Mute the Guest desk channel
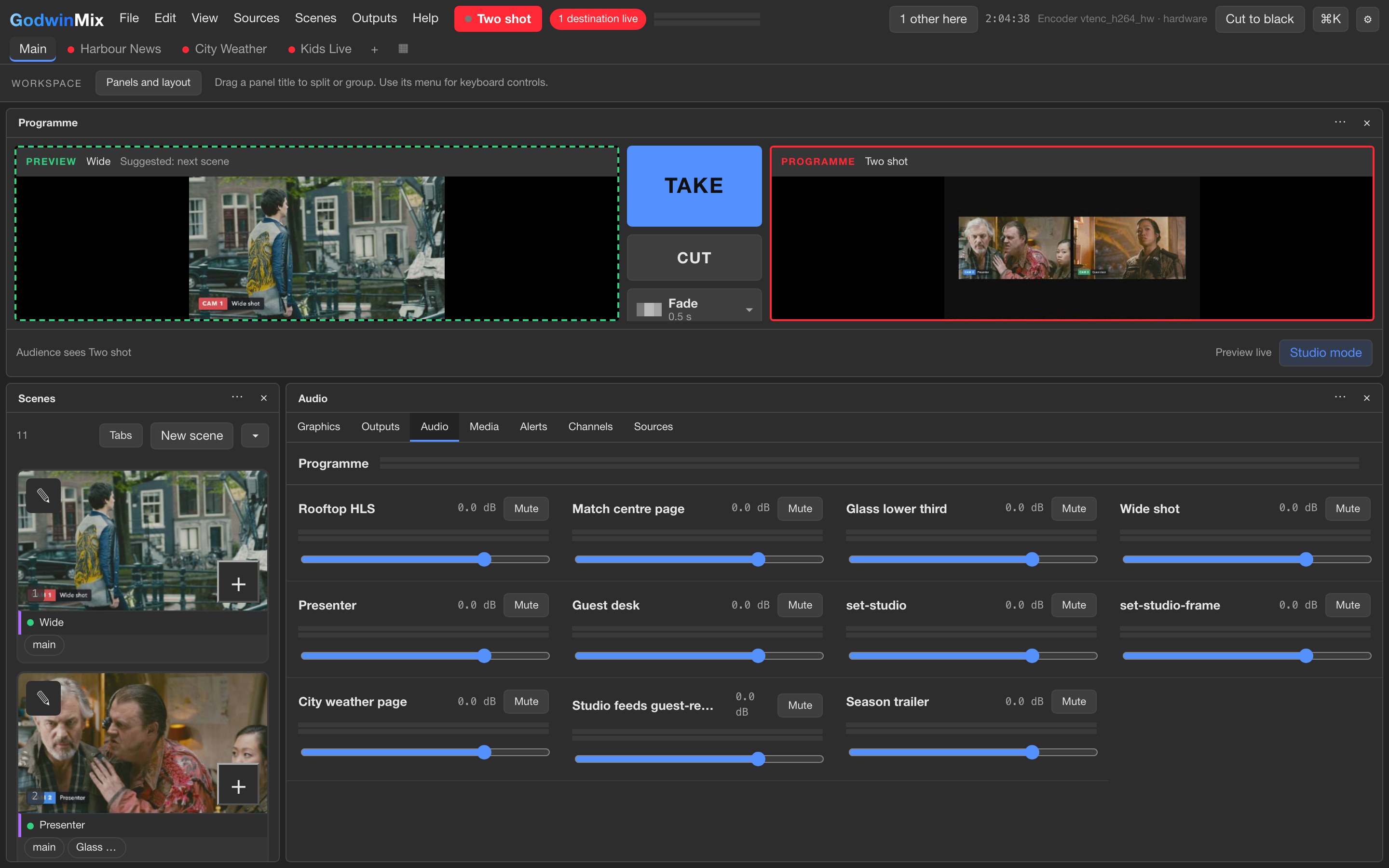This screenshot has width=1389, height=868. click(x=800, y=605)
